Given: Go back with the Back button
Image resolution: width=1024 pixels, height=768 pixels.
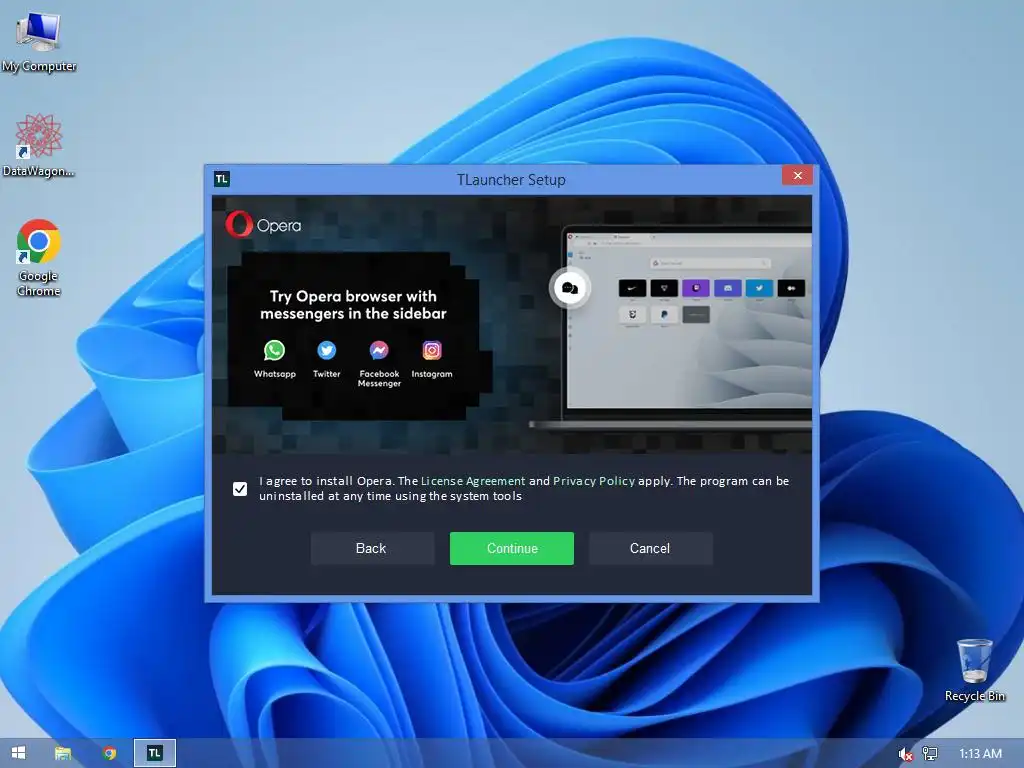Looking at the screenshot, I should tap(372, 549).
